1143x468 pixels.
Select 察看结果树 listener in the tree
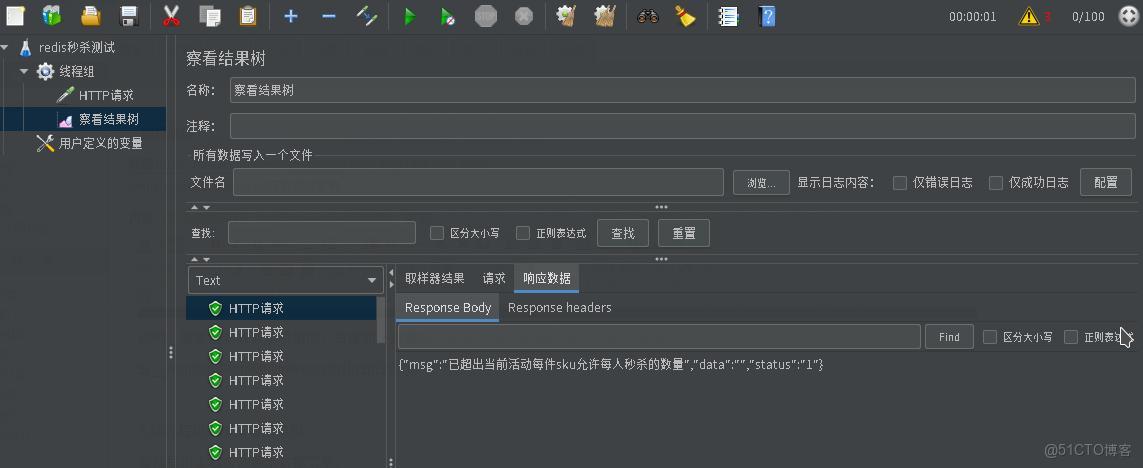[x=109, y=120]
